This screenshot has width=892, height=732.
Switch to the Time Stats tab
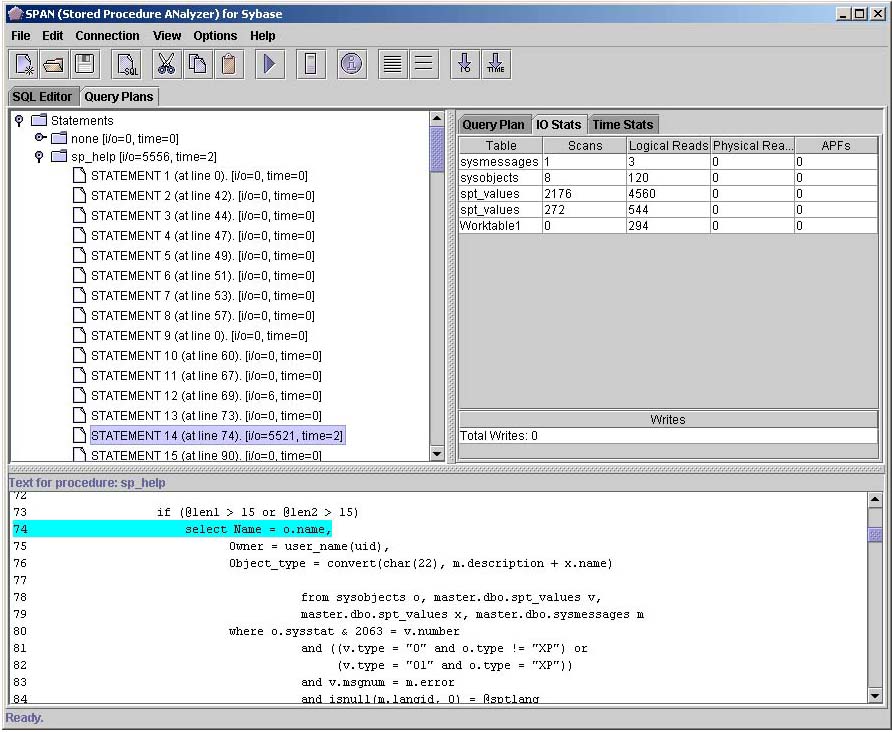623,125
